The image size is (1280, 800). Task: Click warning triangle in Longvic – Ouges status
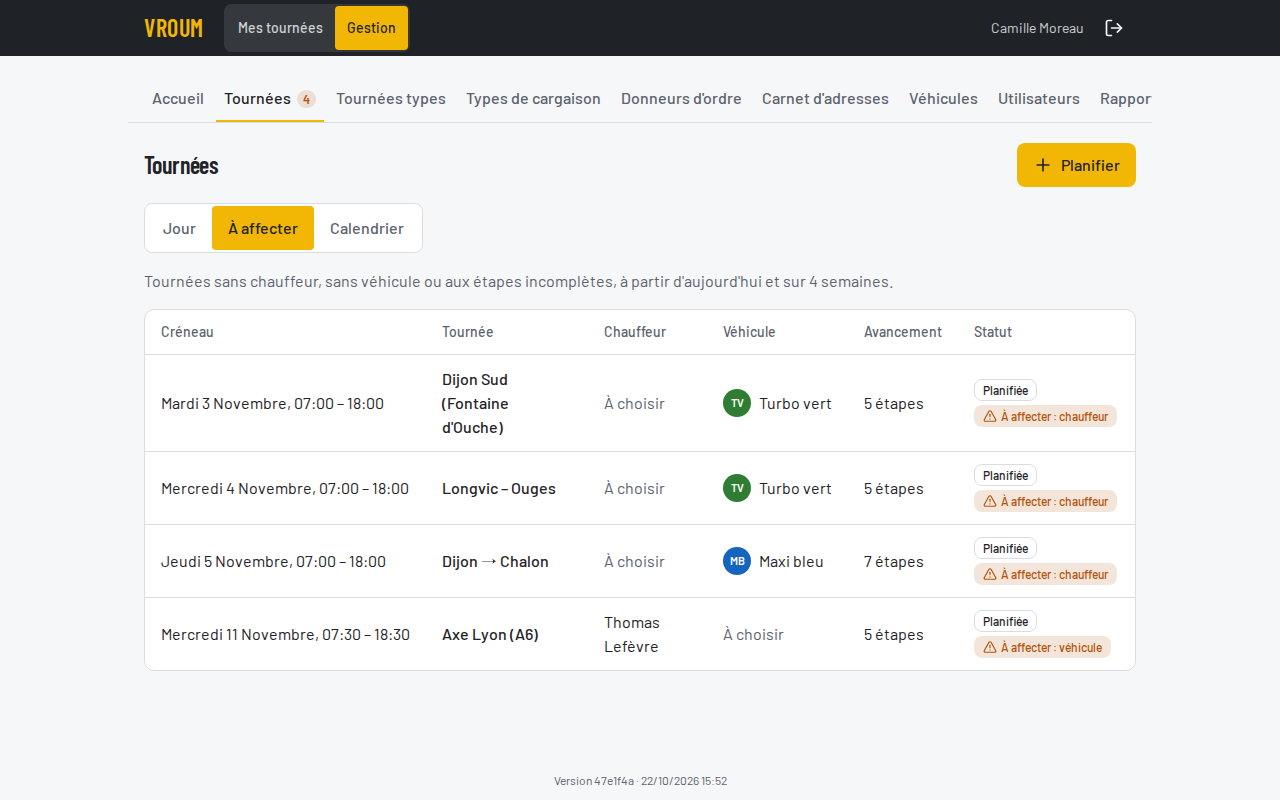(x=990, y=501)
